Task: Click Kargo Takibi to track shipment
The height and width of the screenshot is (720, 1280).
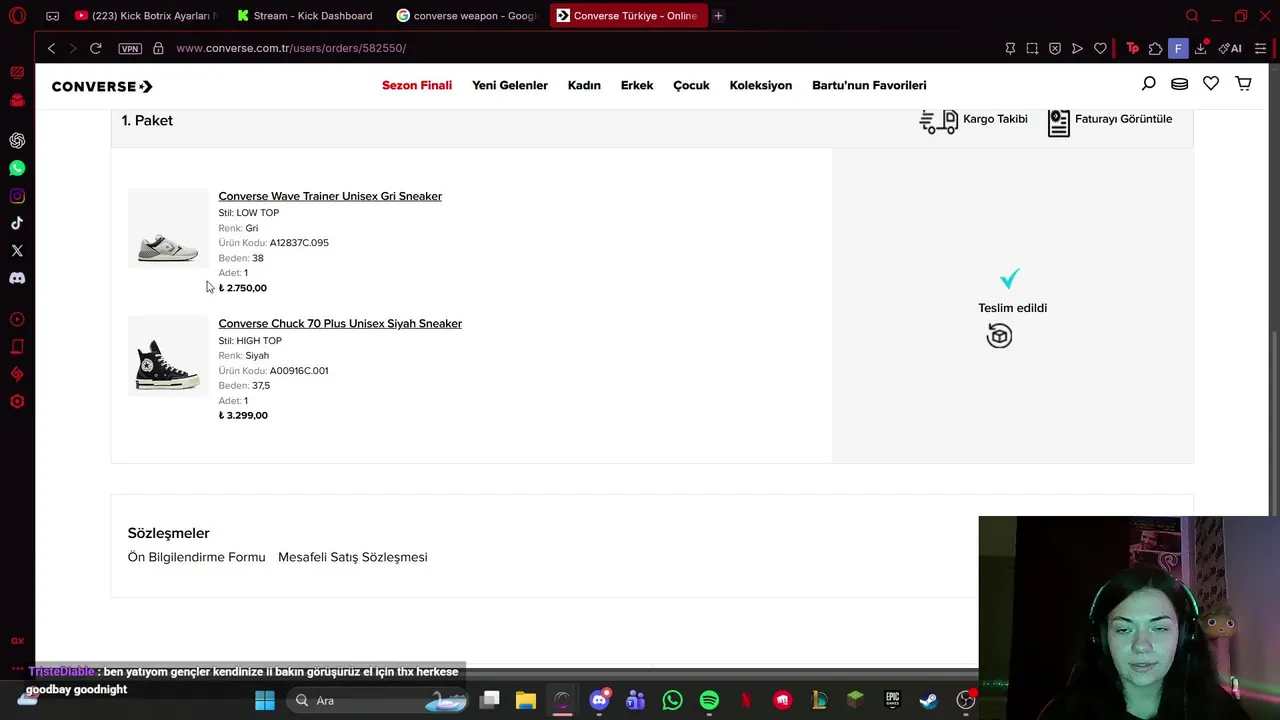Action: 974,120
